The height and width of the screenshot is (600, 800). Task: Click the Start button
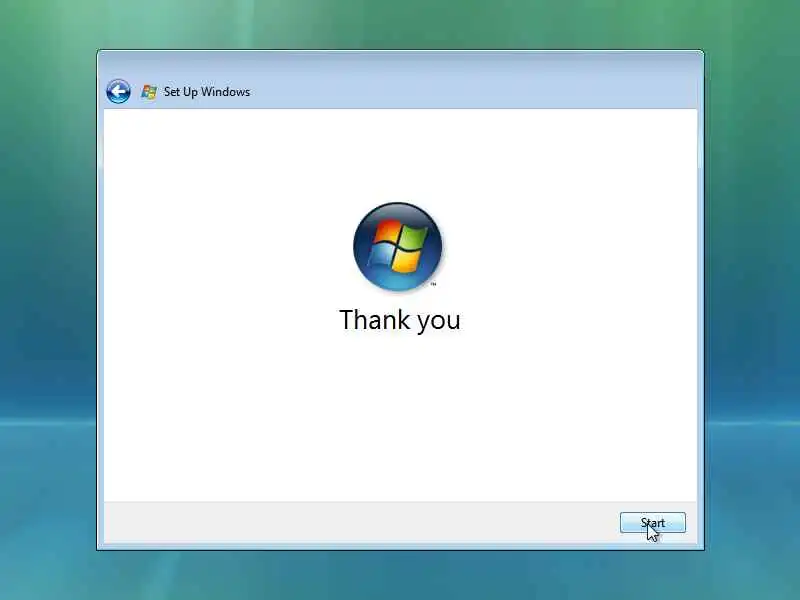pyautogui.click(x=653, y=522)
